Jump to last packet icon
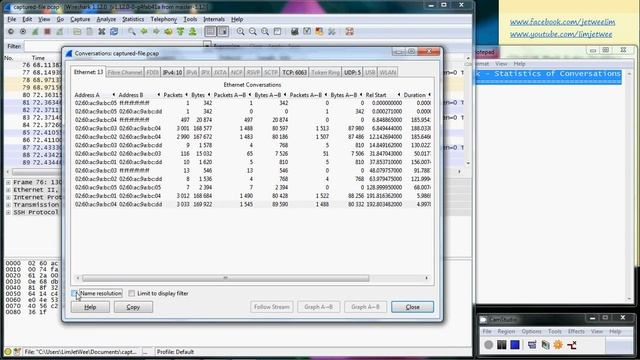 (193, 31)
